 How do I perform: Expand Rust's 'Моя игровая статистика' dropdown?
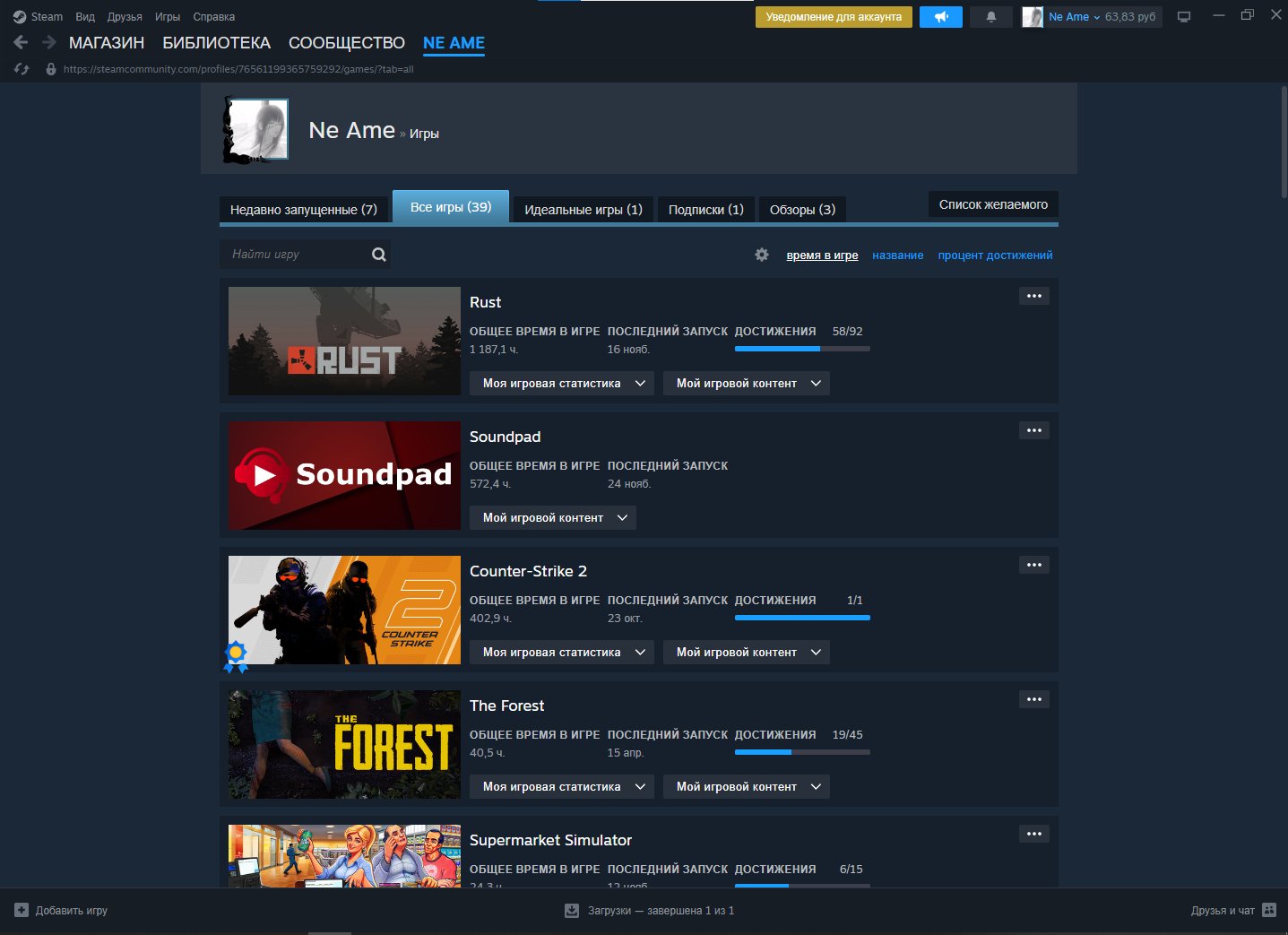562,384
